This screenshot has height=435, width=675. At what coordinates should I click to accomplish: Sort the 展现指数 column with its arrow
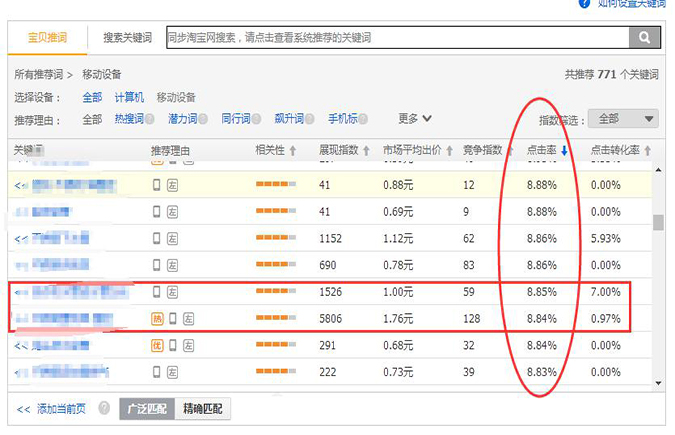point(366,151)
